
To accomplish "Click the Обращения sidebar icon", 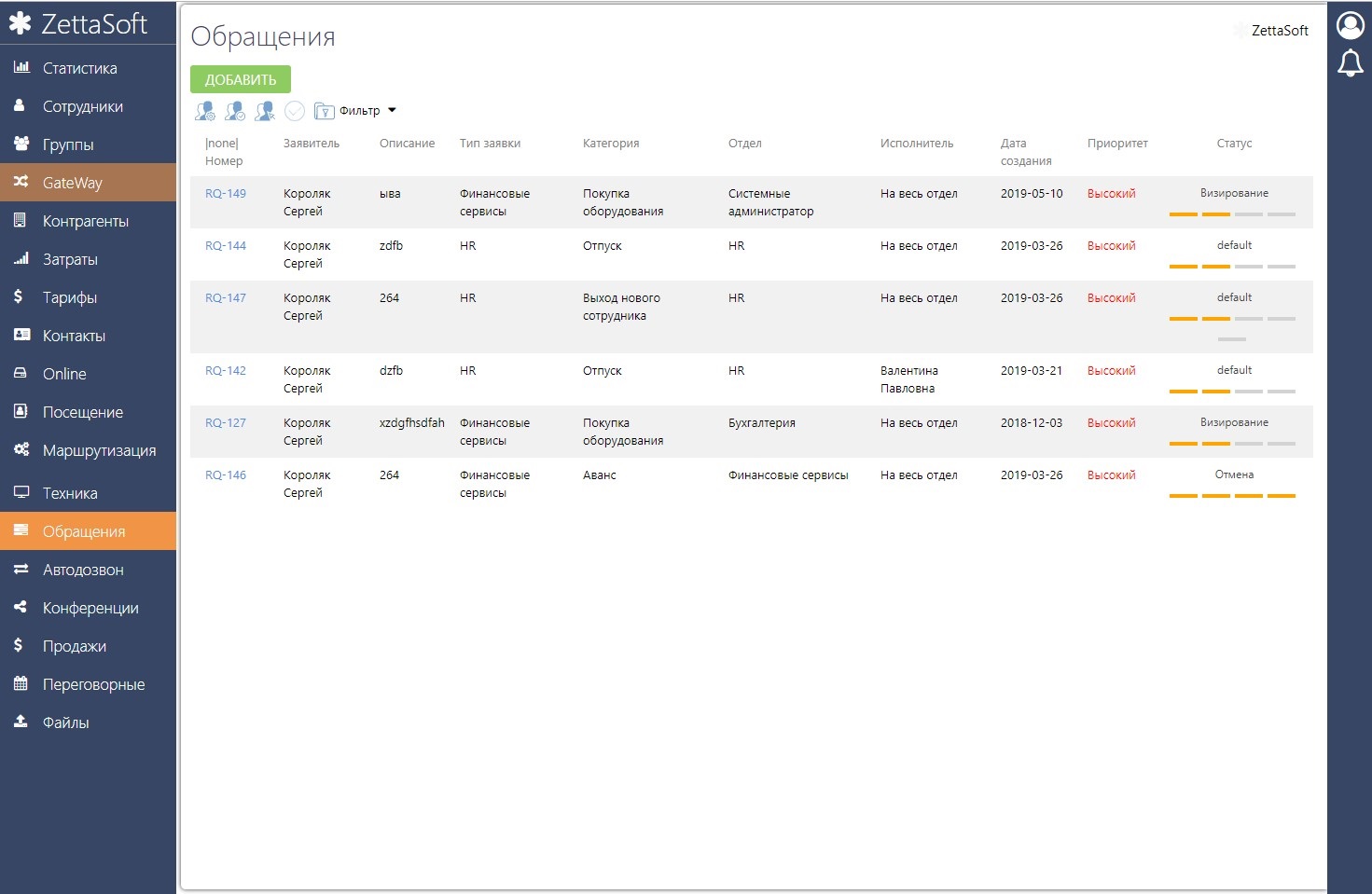I will coord(21,530).
